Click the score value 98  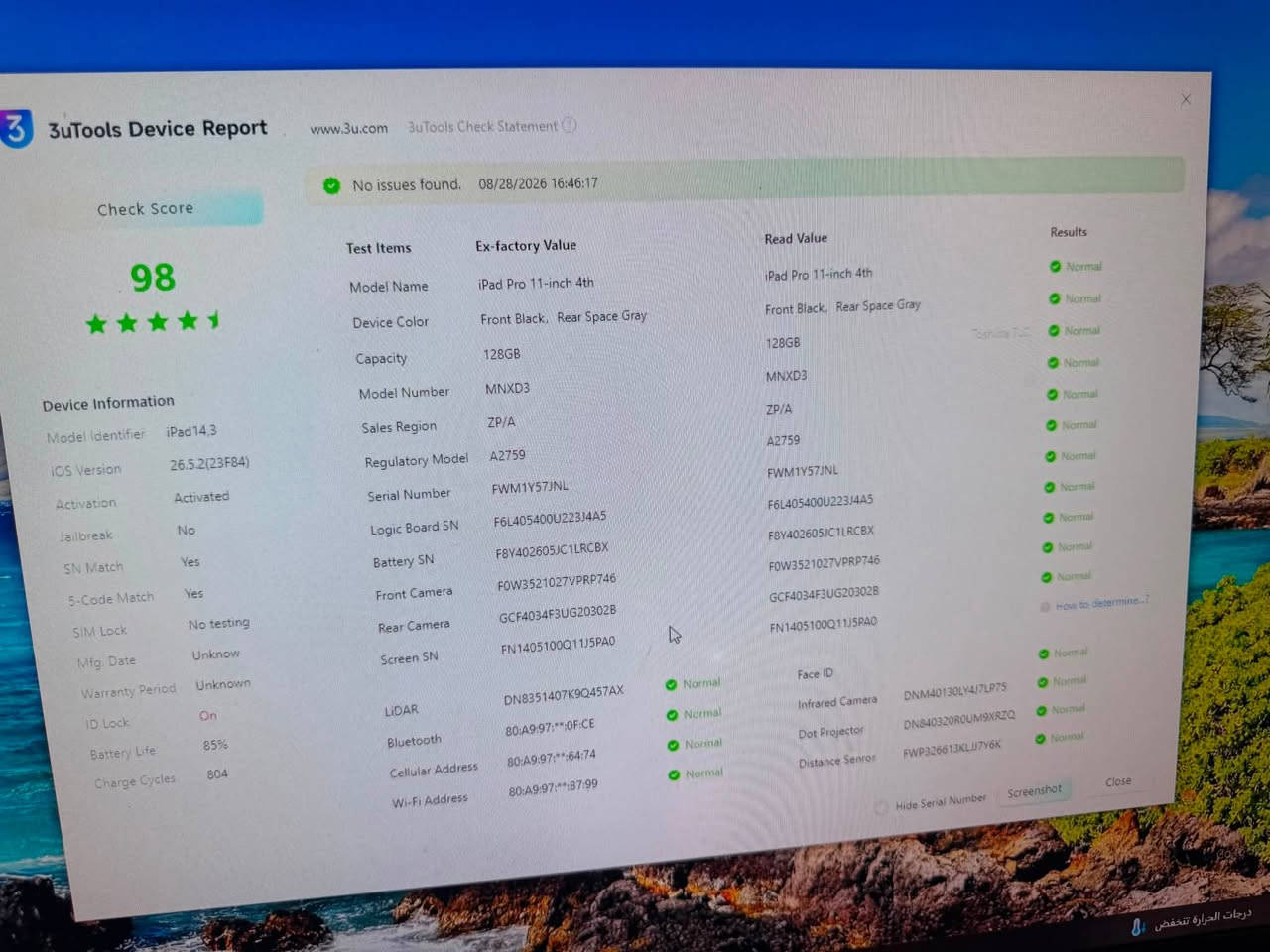153,278
